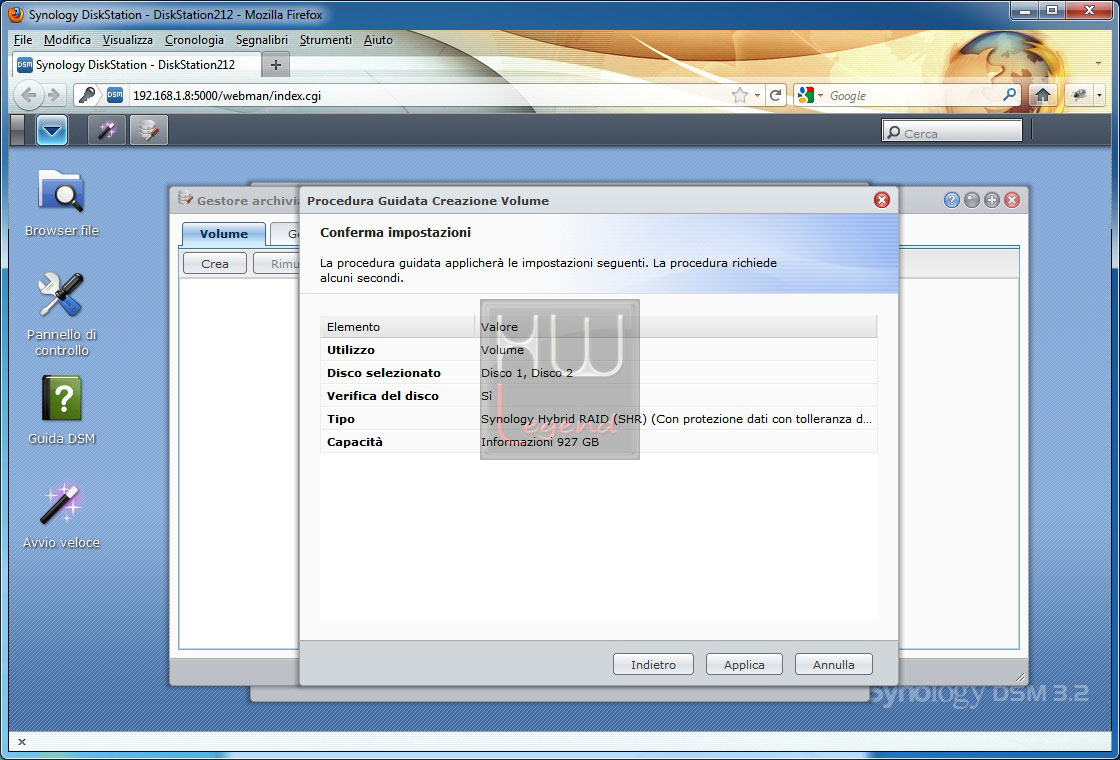Screen dimensions: 1120x760
Task: Click the magic wand taskbar icon
Action: pos(106,130)
